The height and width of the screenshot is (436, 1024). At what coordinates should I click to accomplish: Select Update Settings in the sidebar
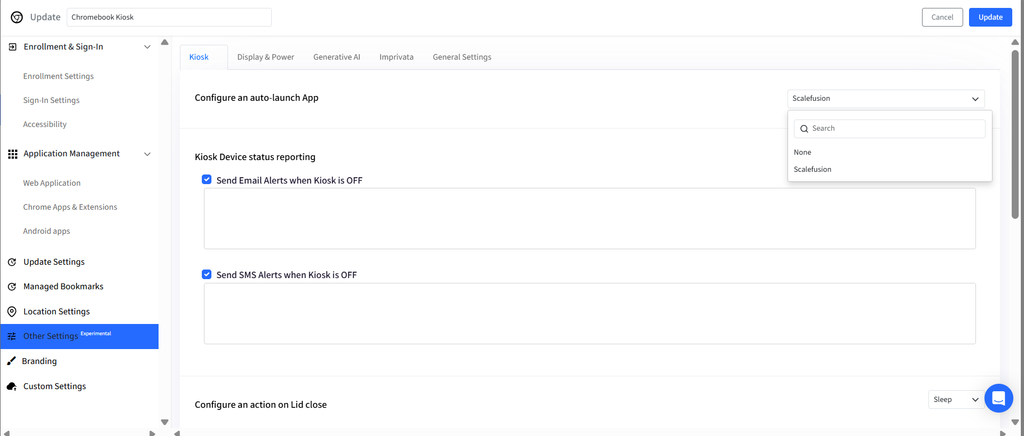54,262
